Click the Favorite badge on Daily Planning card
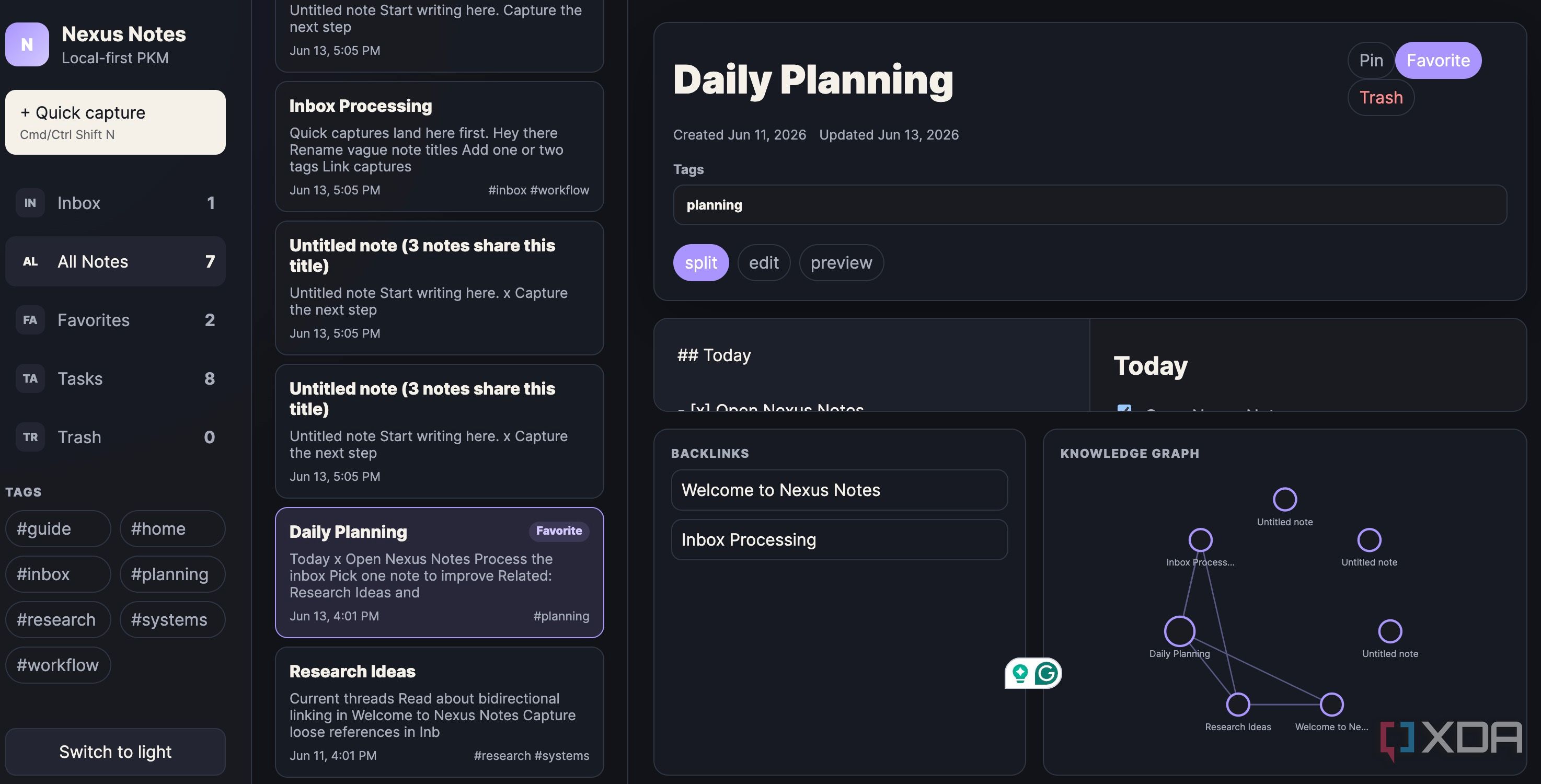 pos(559,531)
